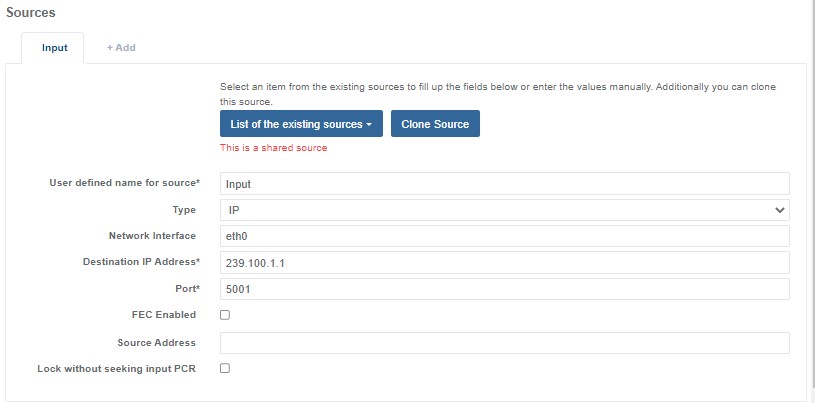Click the Network Interface field containing eth0
815x403 pixels.
[x=504, y=236]
